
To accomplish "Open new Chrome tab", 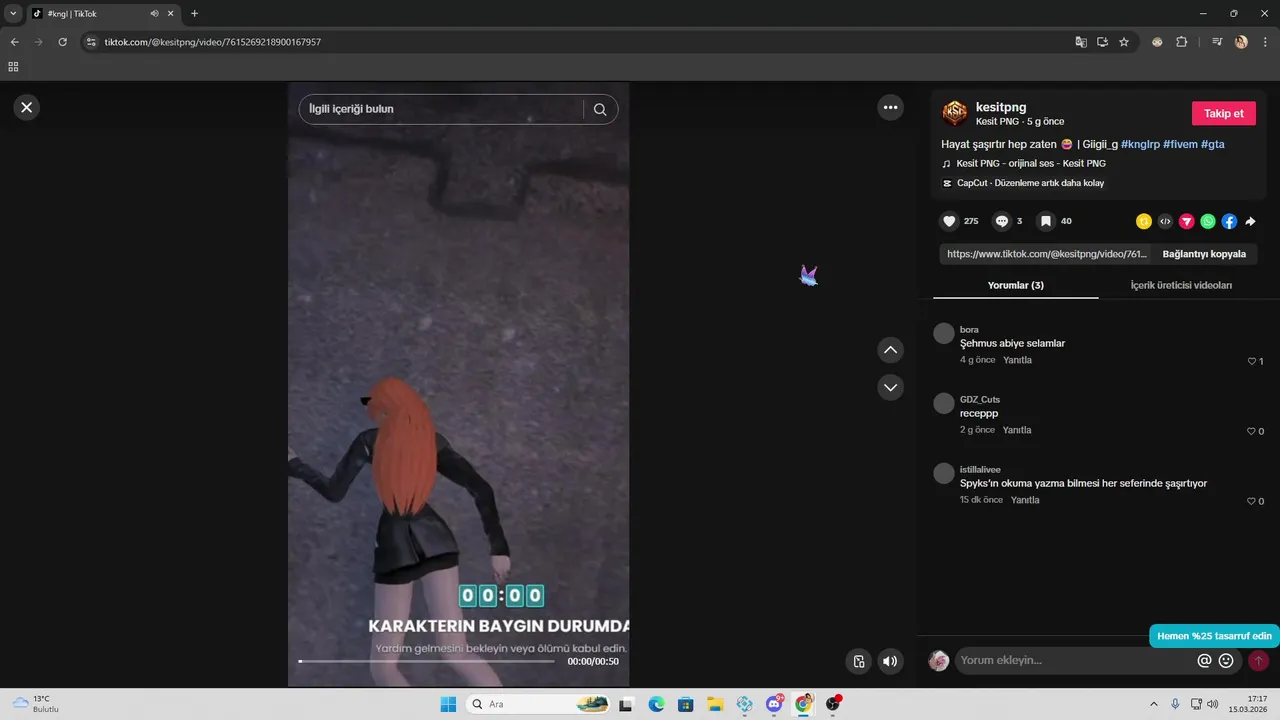I will click(x=194, y=13).
